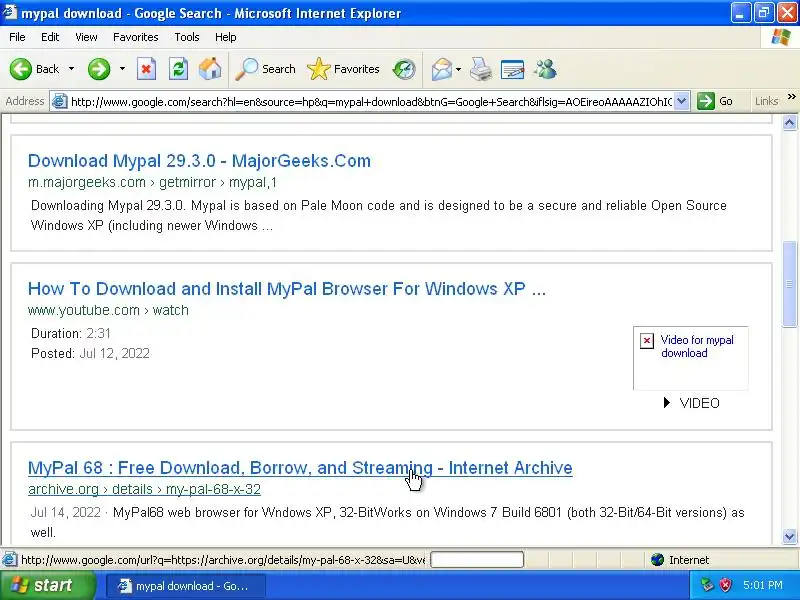The height and width of the screenshot is (600, 800).
Task: Click the 5:01 PM clock
Action: (763, 585)
